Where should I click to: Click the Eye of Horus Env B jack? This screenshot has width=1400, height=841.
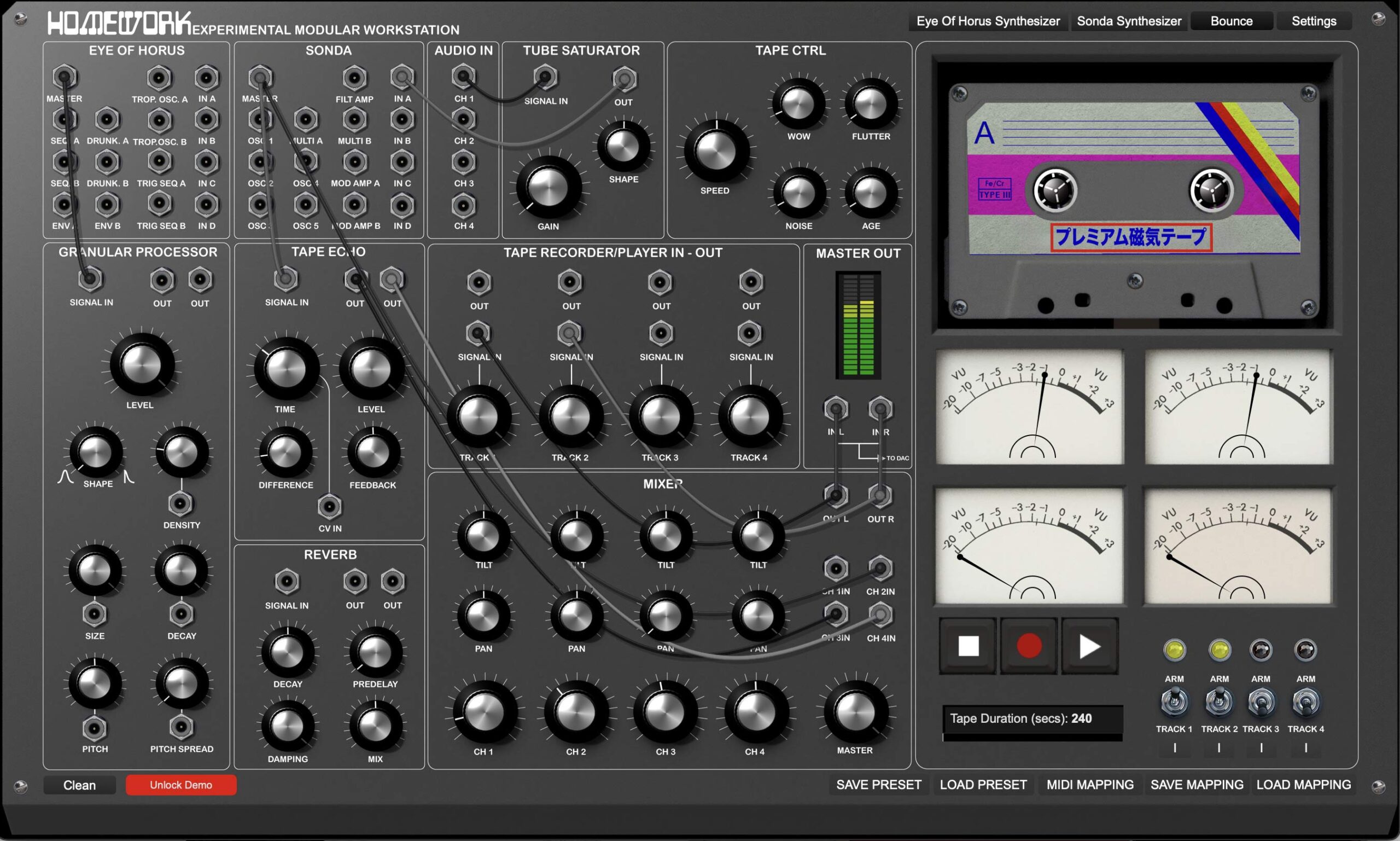107,205
